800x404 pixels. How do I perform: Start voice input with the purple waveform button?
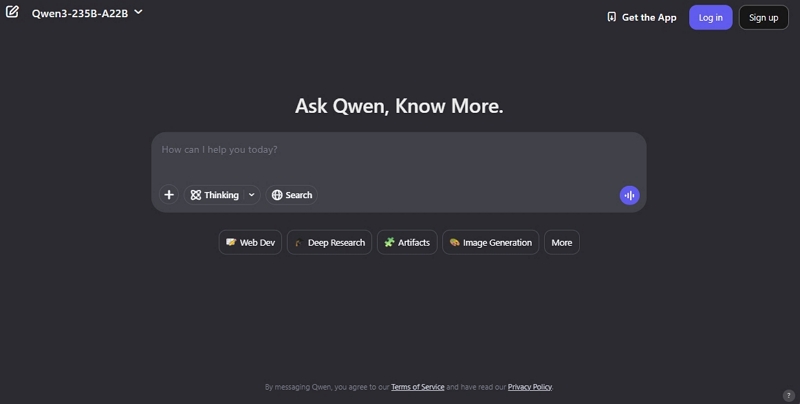tap(630, 195)
